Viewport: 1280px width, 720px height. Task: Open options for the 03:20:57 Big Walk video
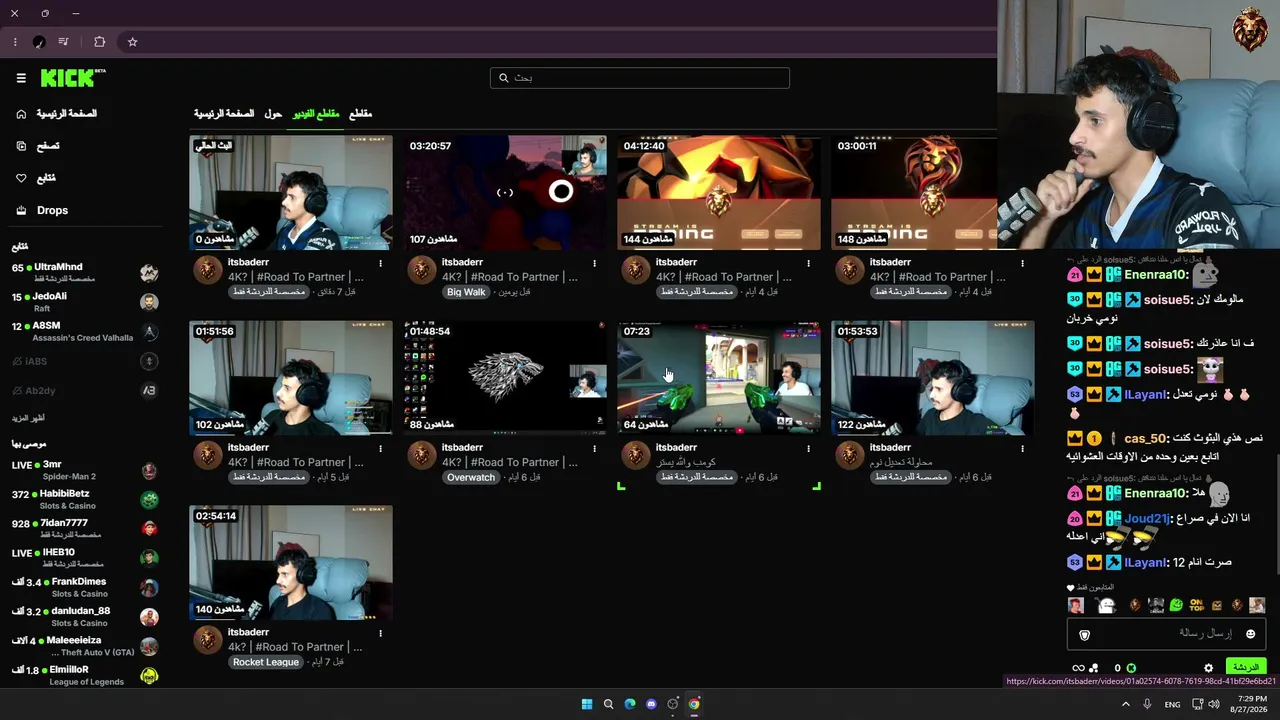[594, 264]
